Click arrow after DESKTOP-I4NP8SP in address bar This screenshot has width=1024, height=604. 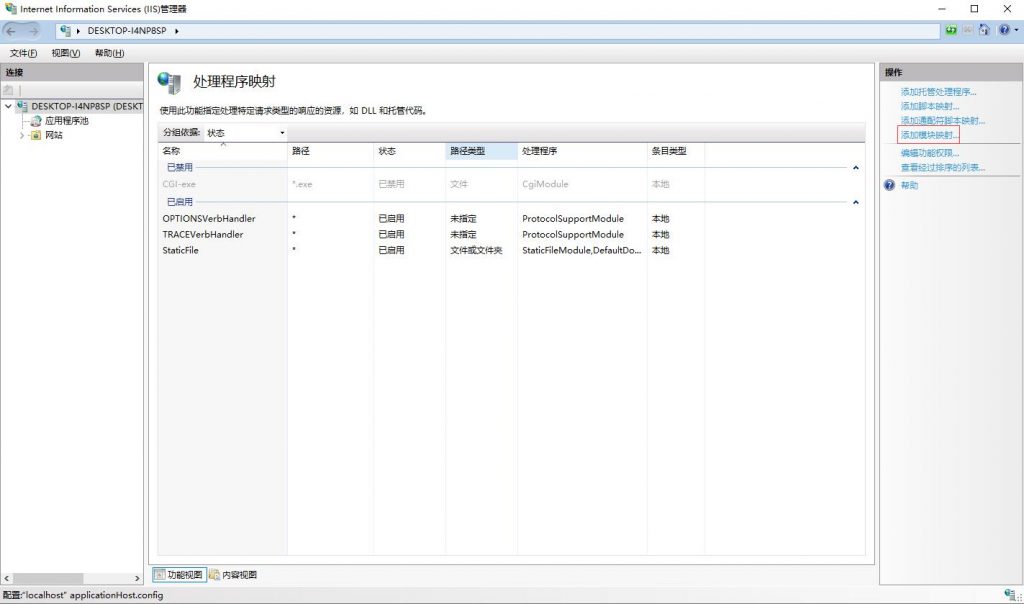(176, 31)
